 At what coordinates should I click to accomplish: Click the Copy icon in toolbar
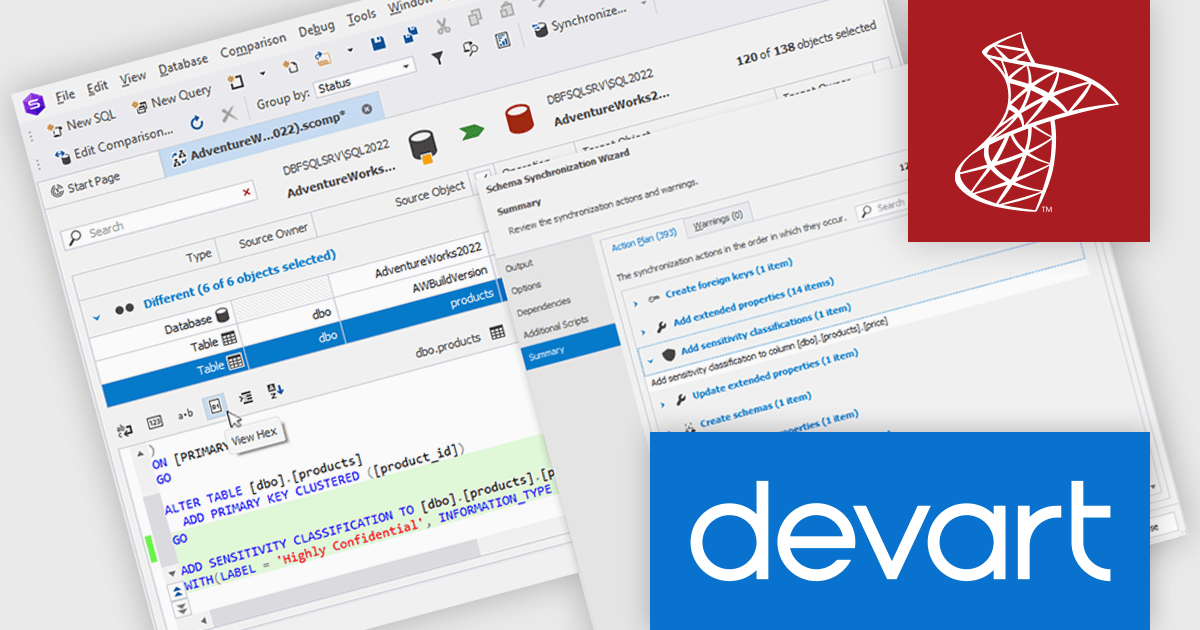(474, 17)
